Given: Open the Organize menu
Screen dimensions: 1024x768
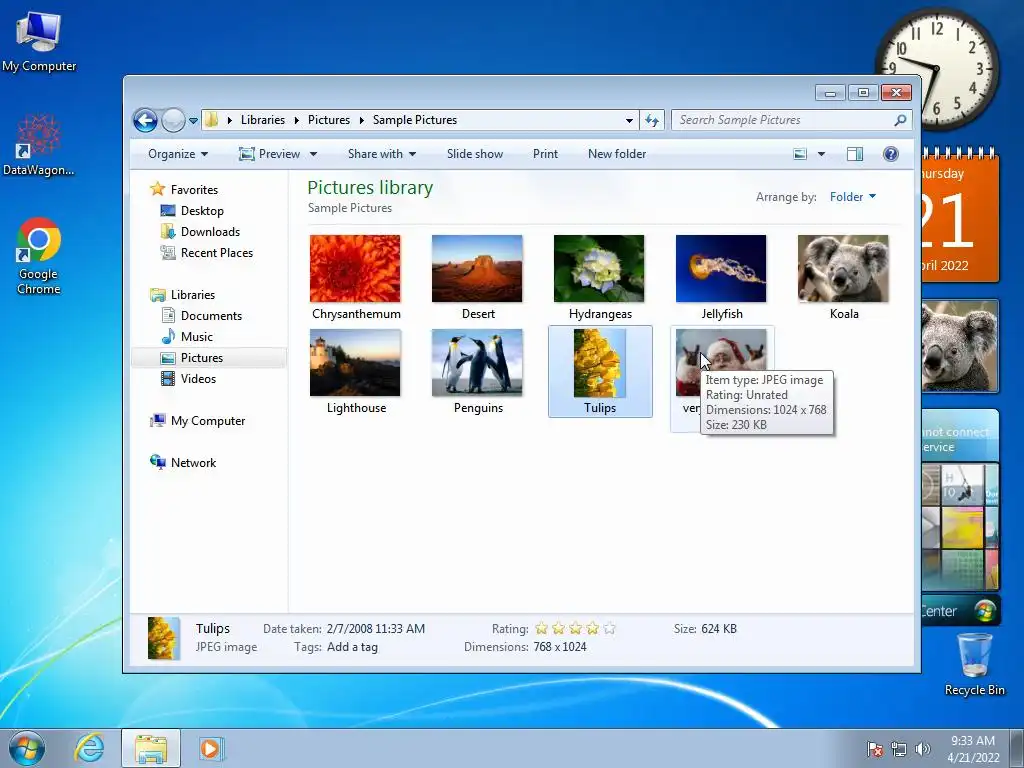Looking at the screenshot, I should point(178,154).
